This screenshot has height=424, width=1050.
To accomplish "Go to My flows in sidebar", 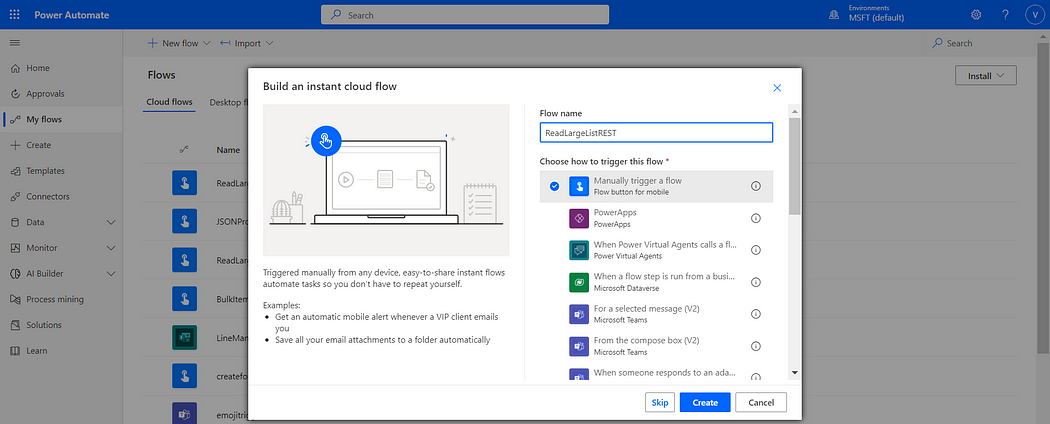I will pyautogui.click(x=62, y=120).
